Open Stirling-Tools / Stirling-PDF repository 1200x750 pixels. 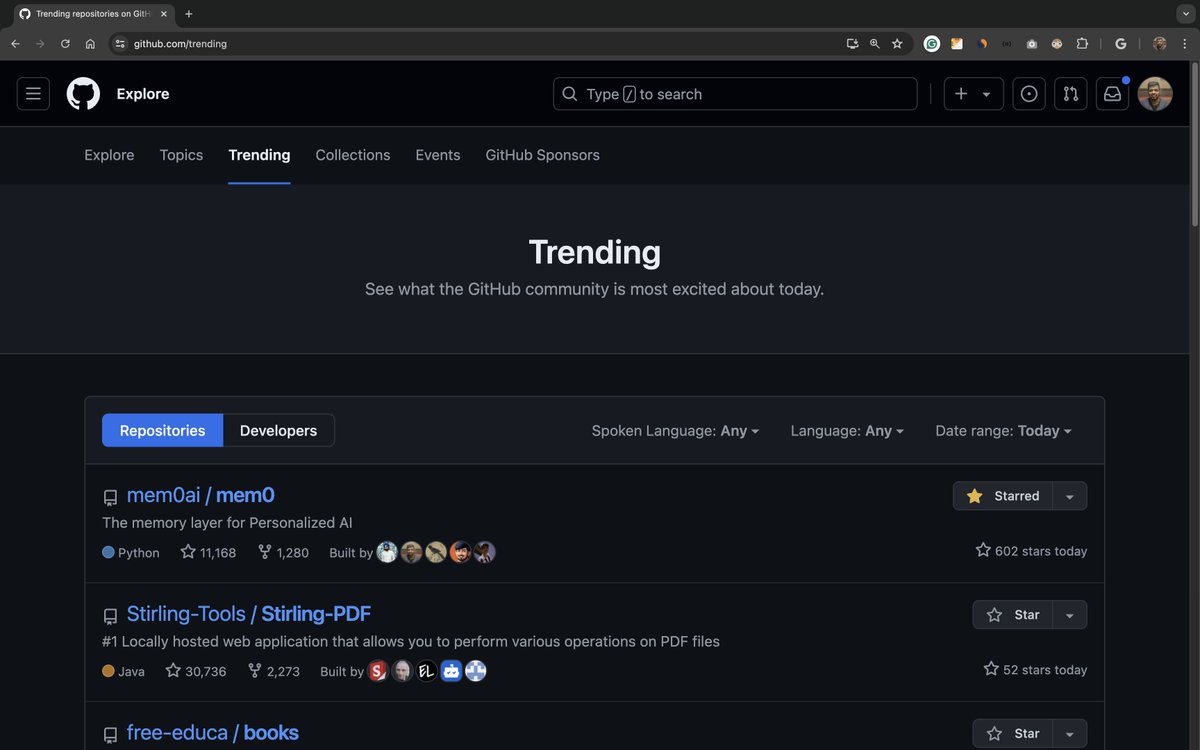coord(248,614)
